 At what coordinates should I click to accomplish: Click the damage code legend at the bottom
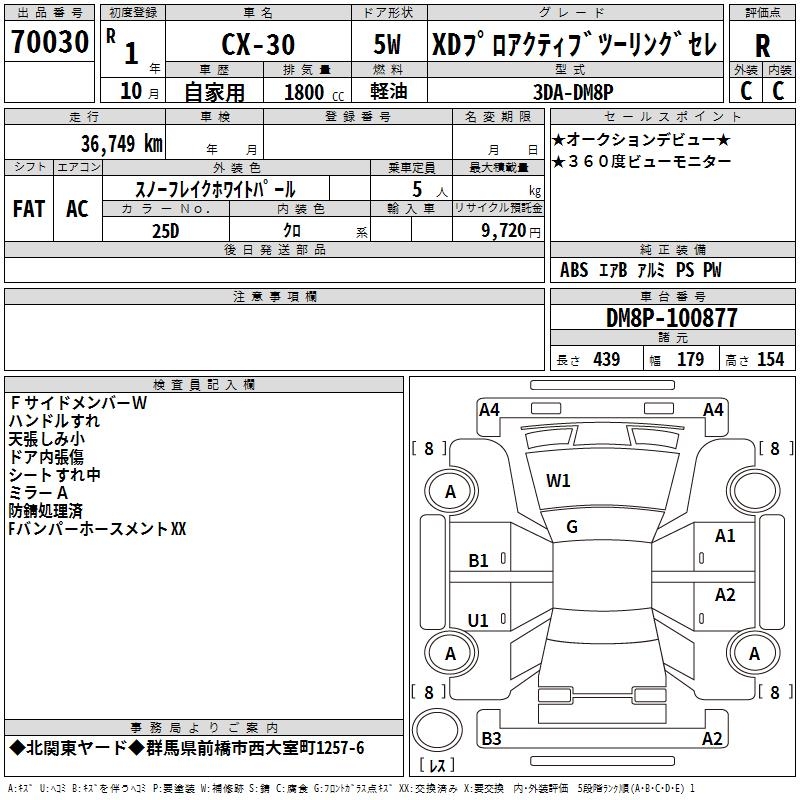click(x=352, y=788)
